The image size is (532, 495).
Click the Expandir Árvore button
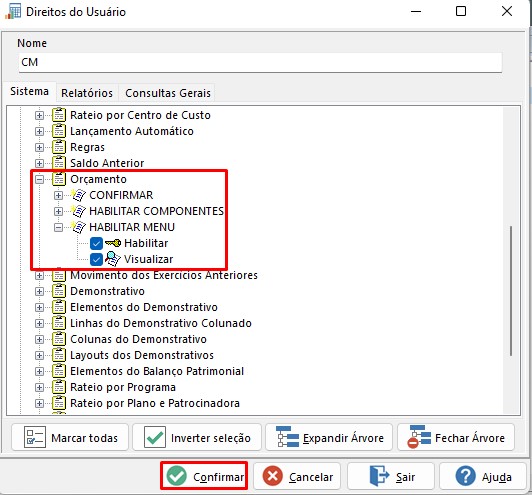[x=329, y=437]
